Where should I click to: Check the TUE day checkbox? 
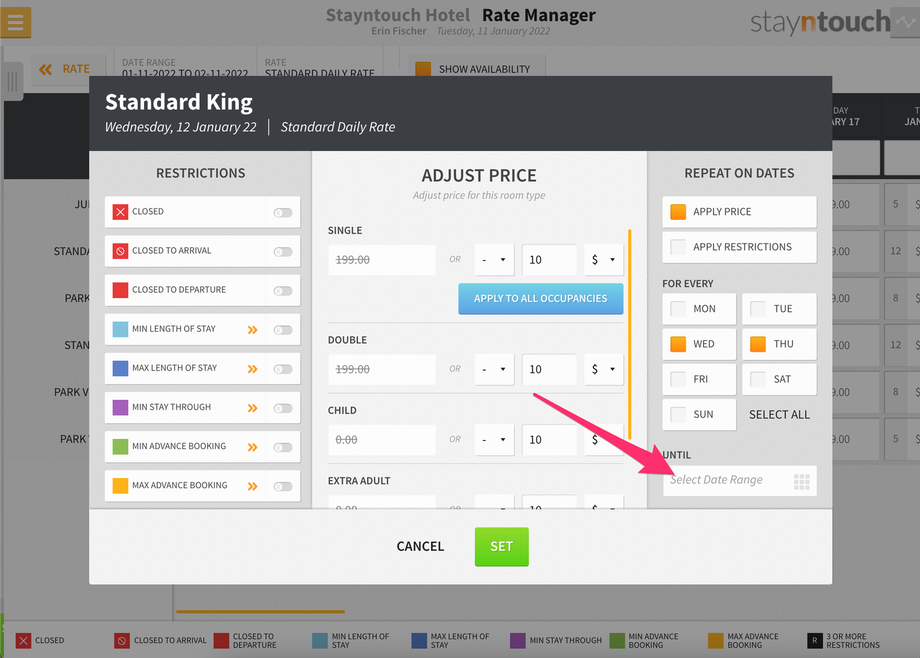pyautogui.click(x=758, y=309)
